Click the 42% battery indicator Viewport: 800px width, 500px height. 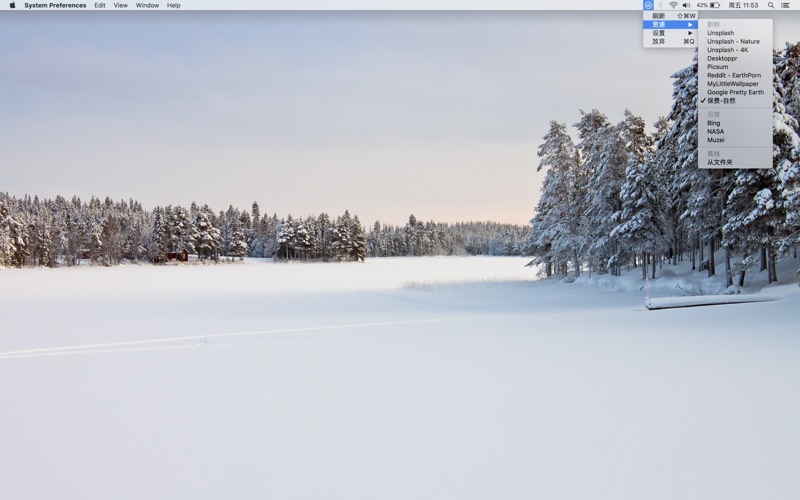(709, 5)
